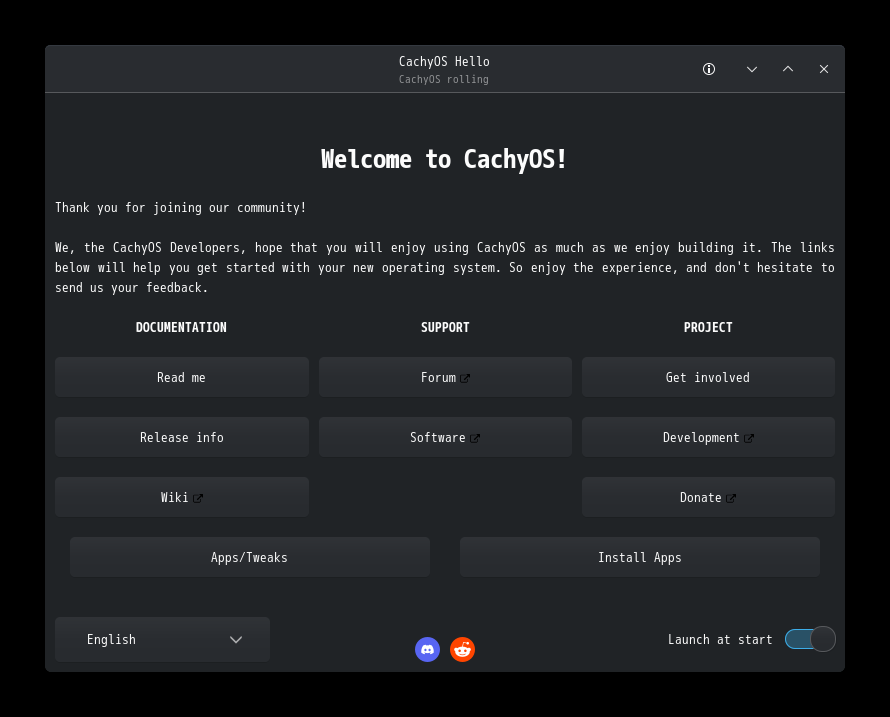890x717 pixels.
Task: Open the Forum external link
Action: point(445,377)
